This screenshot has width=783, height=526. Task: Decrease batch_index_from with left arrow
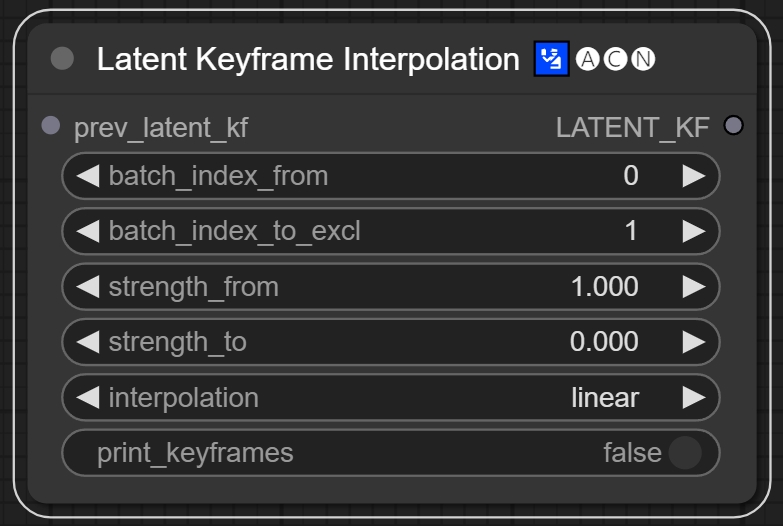(x=88, y=176)
